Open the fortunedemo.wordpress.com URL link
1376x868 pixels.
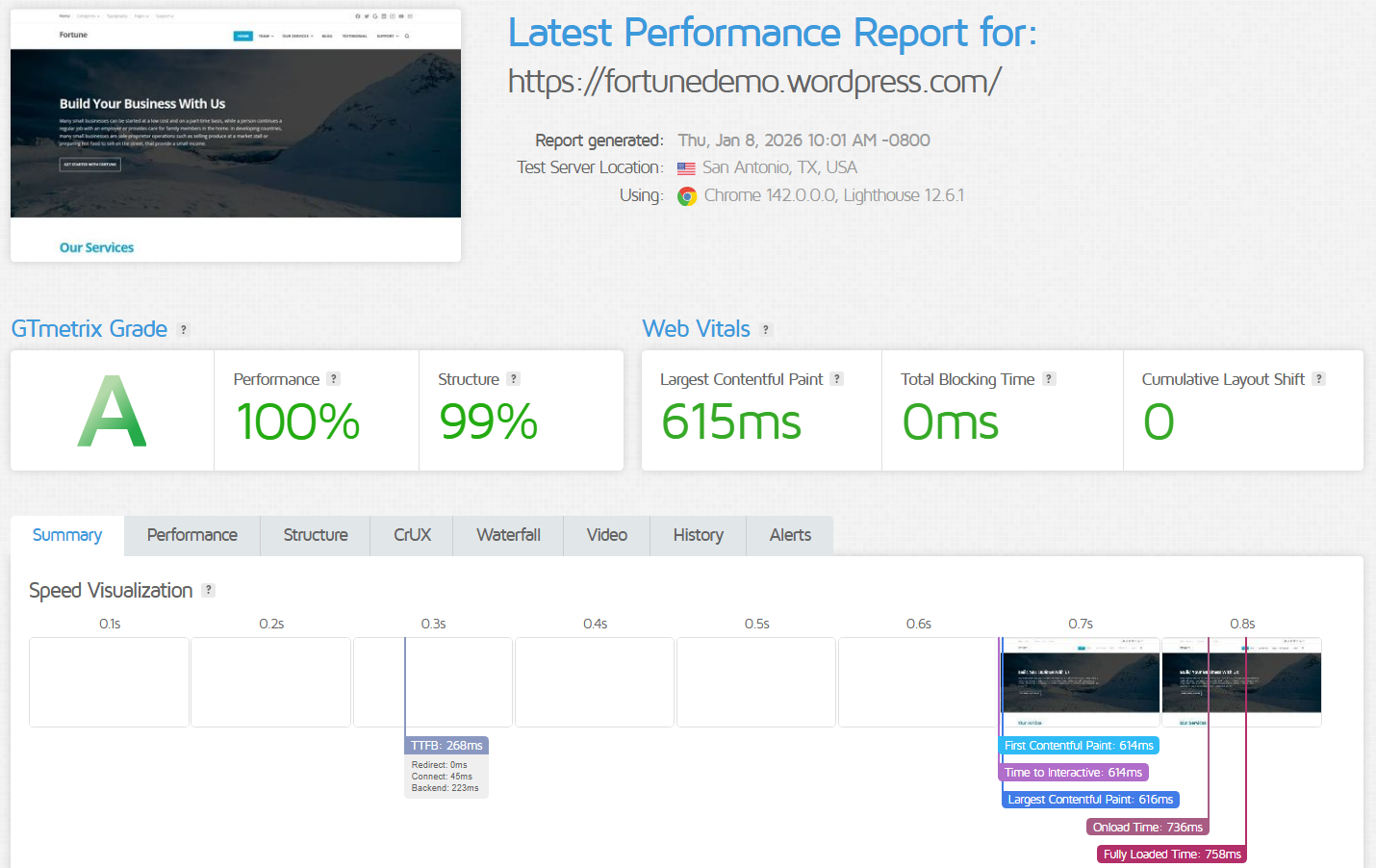pos(754,81)
